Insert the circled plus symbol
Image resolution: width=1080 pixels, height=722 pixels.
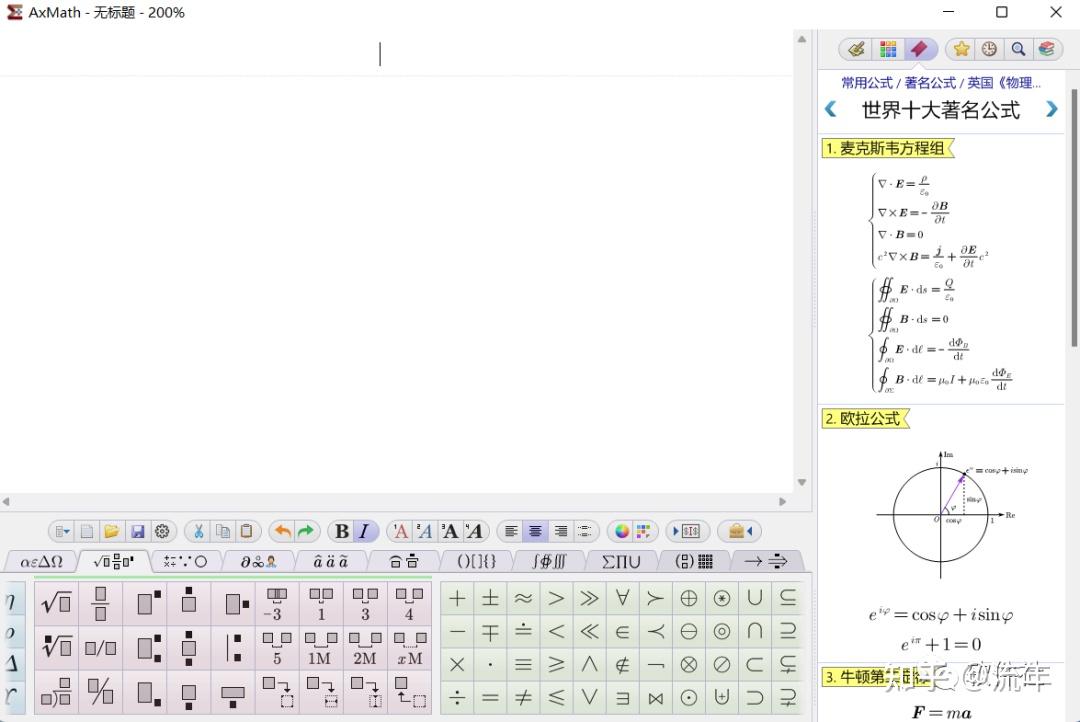tap(688, 598)
